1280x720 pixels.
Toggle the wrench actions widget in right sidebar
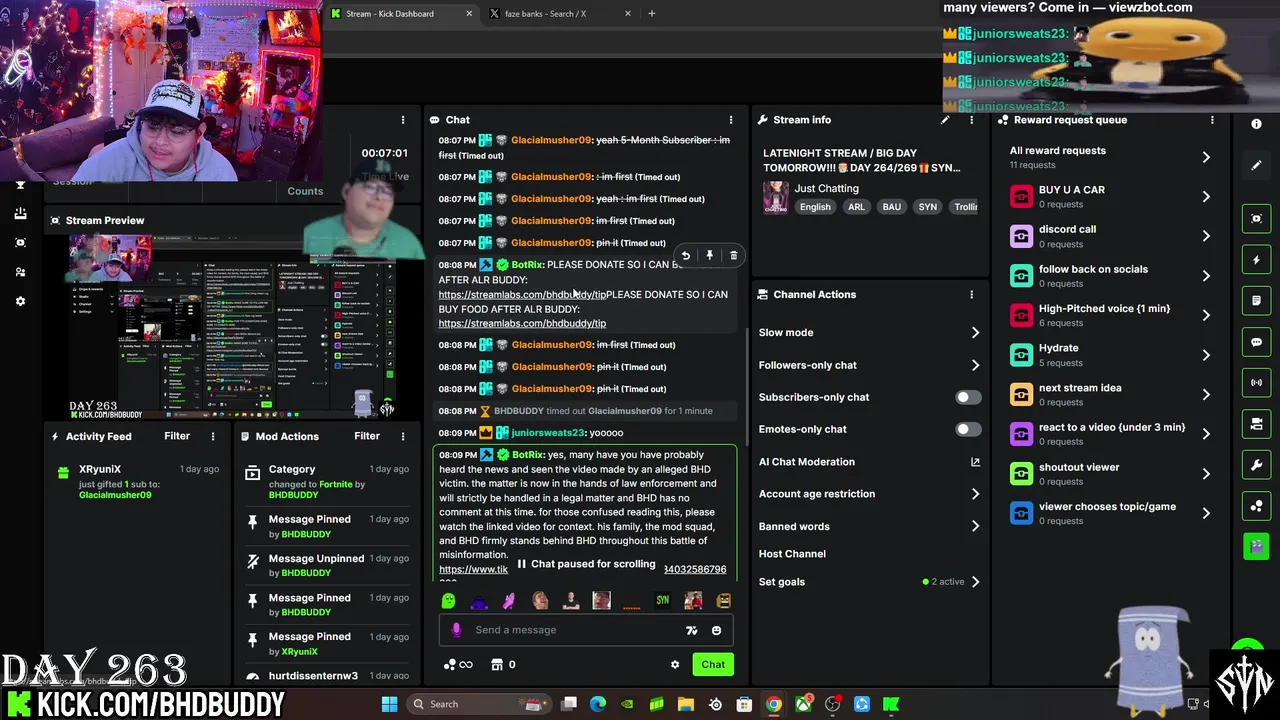[x=1256, y=465]
